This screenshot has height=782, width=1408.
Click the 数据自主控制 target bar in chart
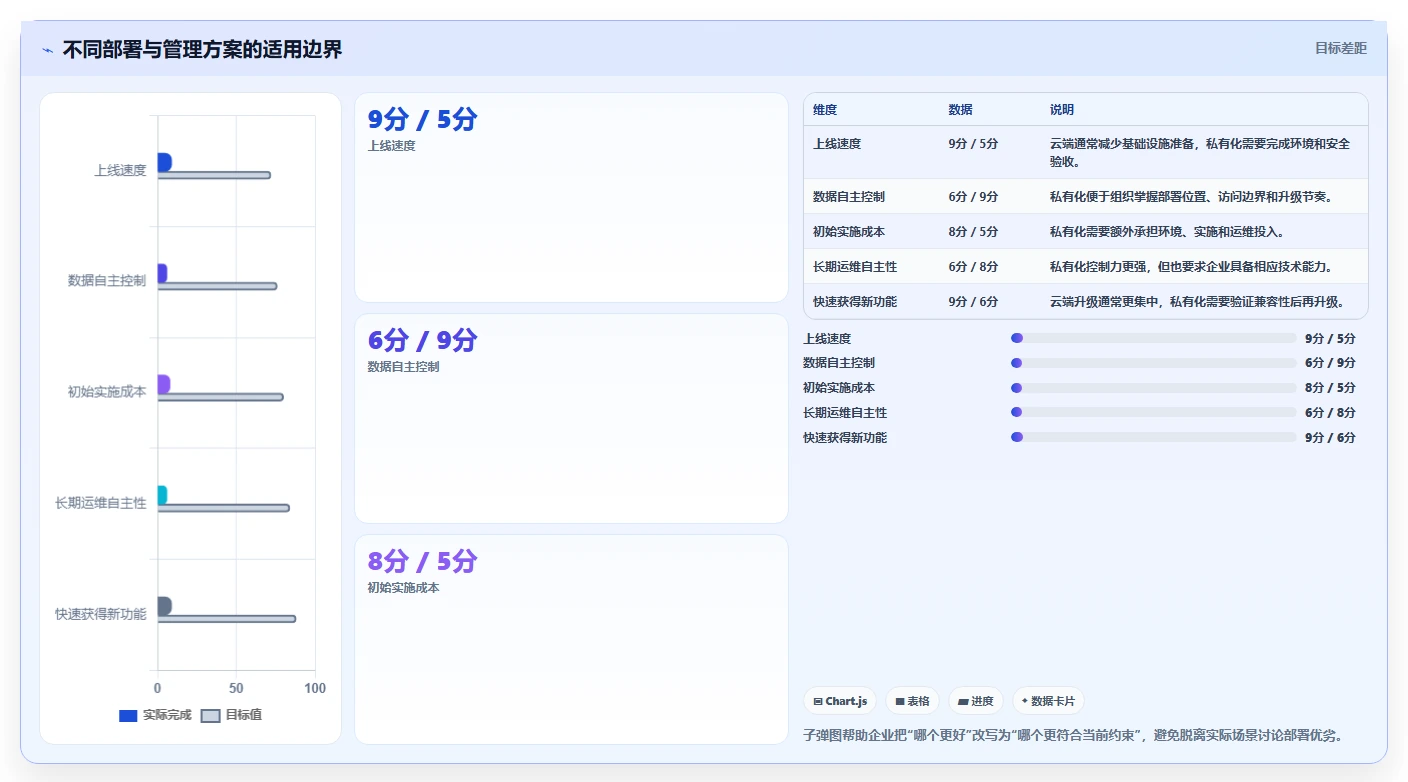tap(217, 286)
